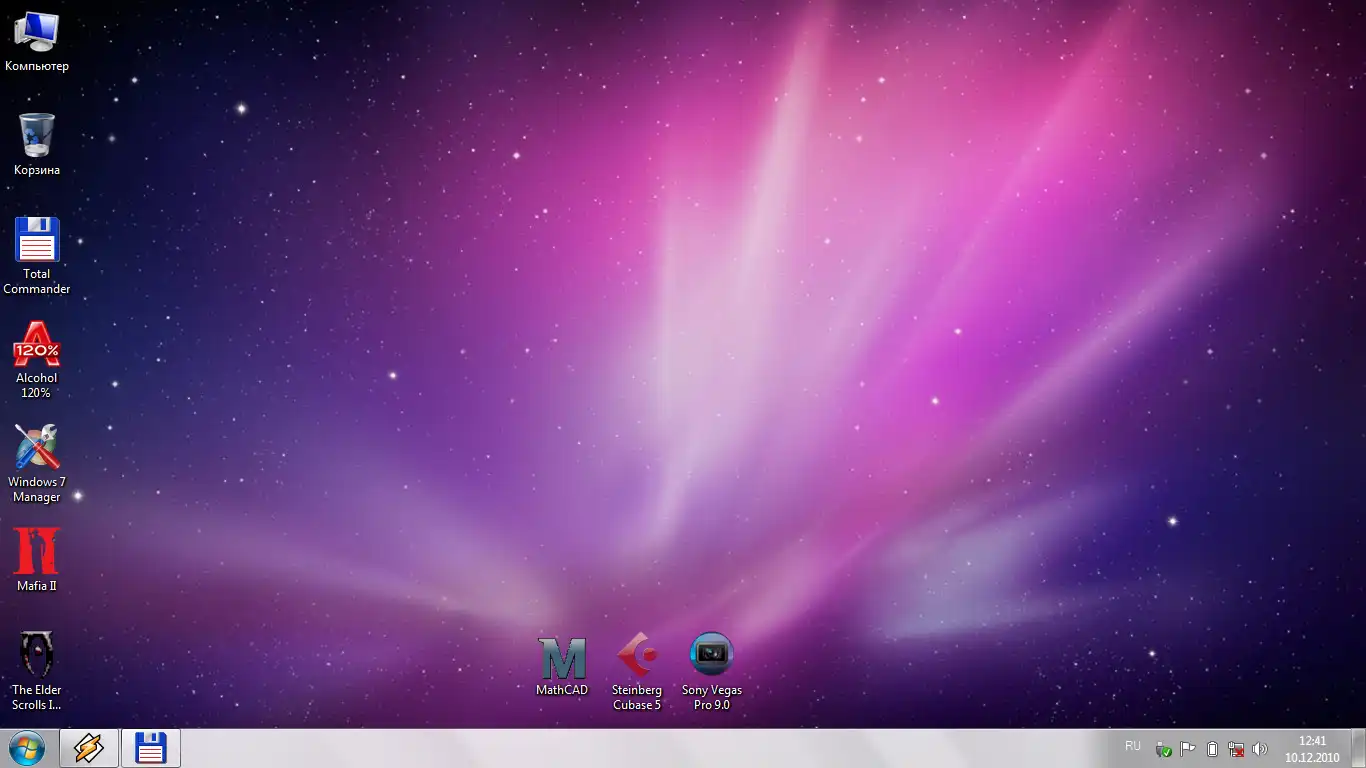Open the RU input language selector
Image resolution: width=1366 pixels, height=768 pixels.
click(x=1132, y=747)
